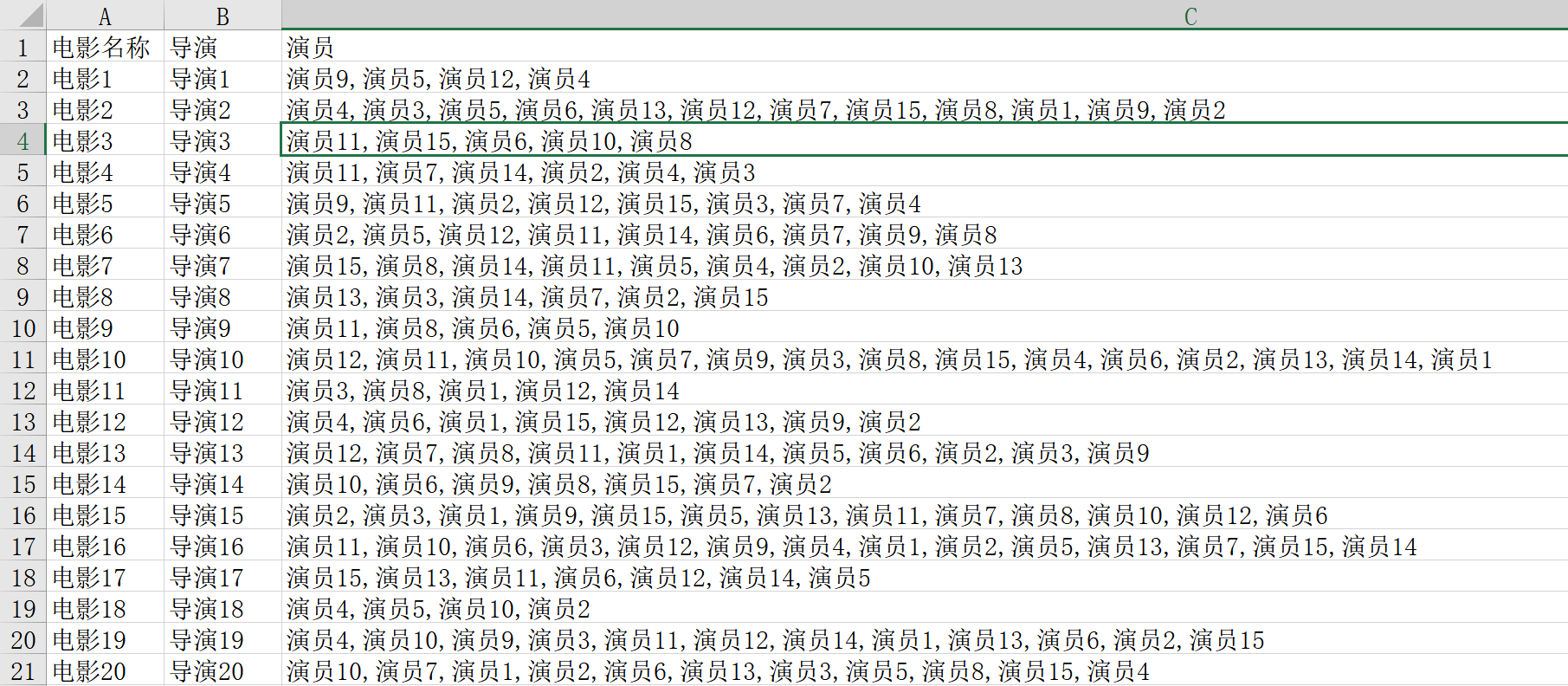Screen dimensions: 1568x686
Task: Select the cell 导演19
Action: point(223,639)
